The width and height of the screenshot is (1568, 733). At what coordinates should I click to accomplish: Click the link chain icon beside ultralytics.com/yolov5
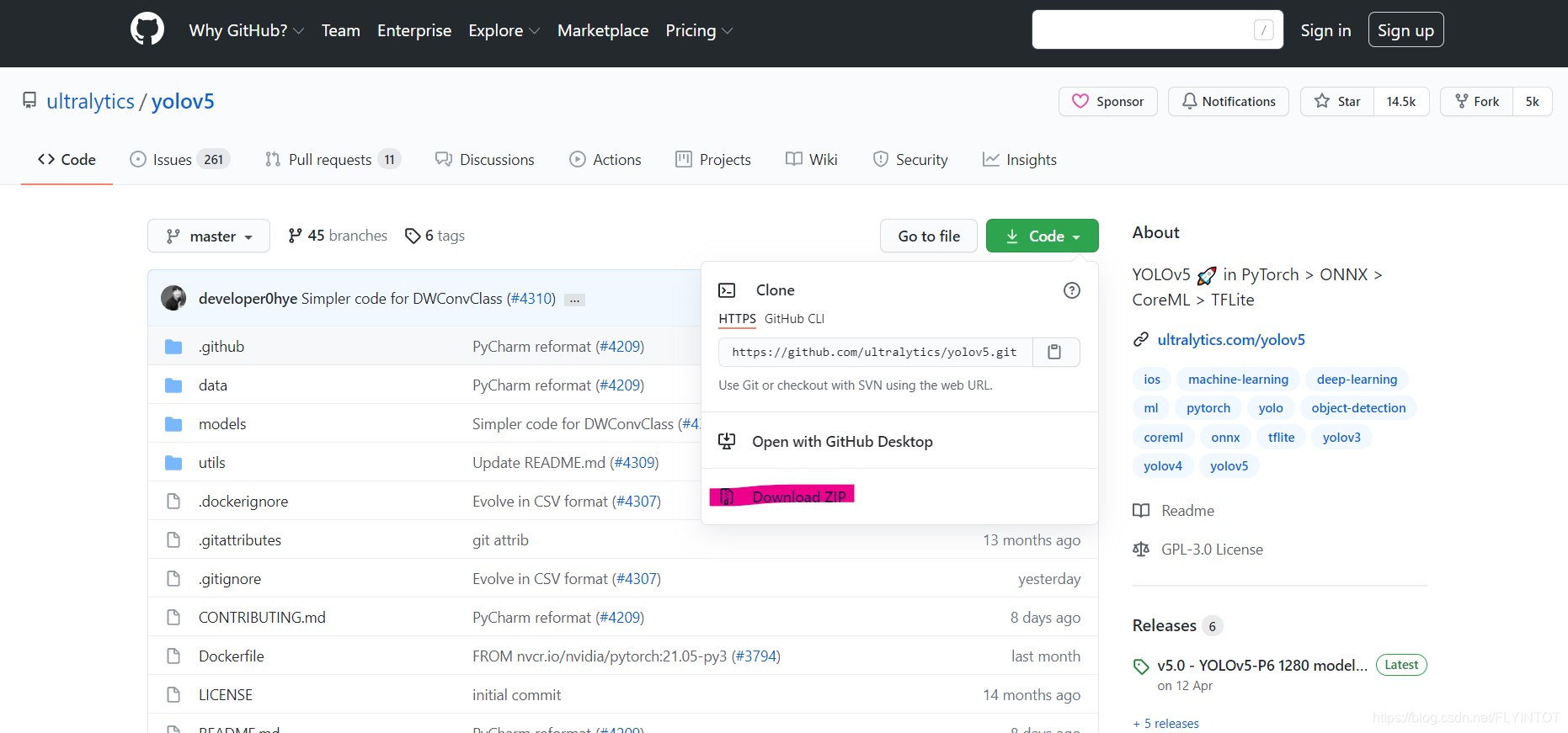(x=1141, y=339)
